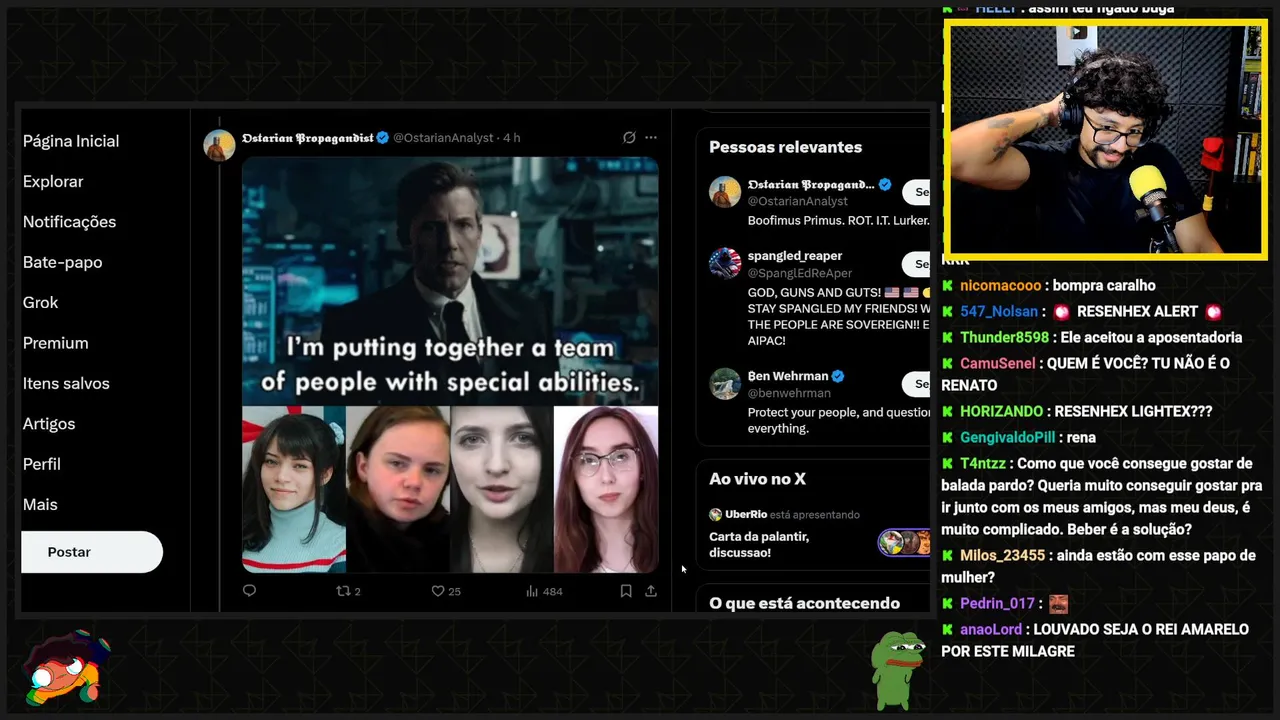Open Bate-papo in the sidebar

click(63, 262)
